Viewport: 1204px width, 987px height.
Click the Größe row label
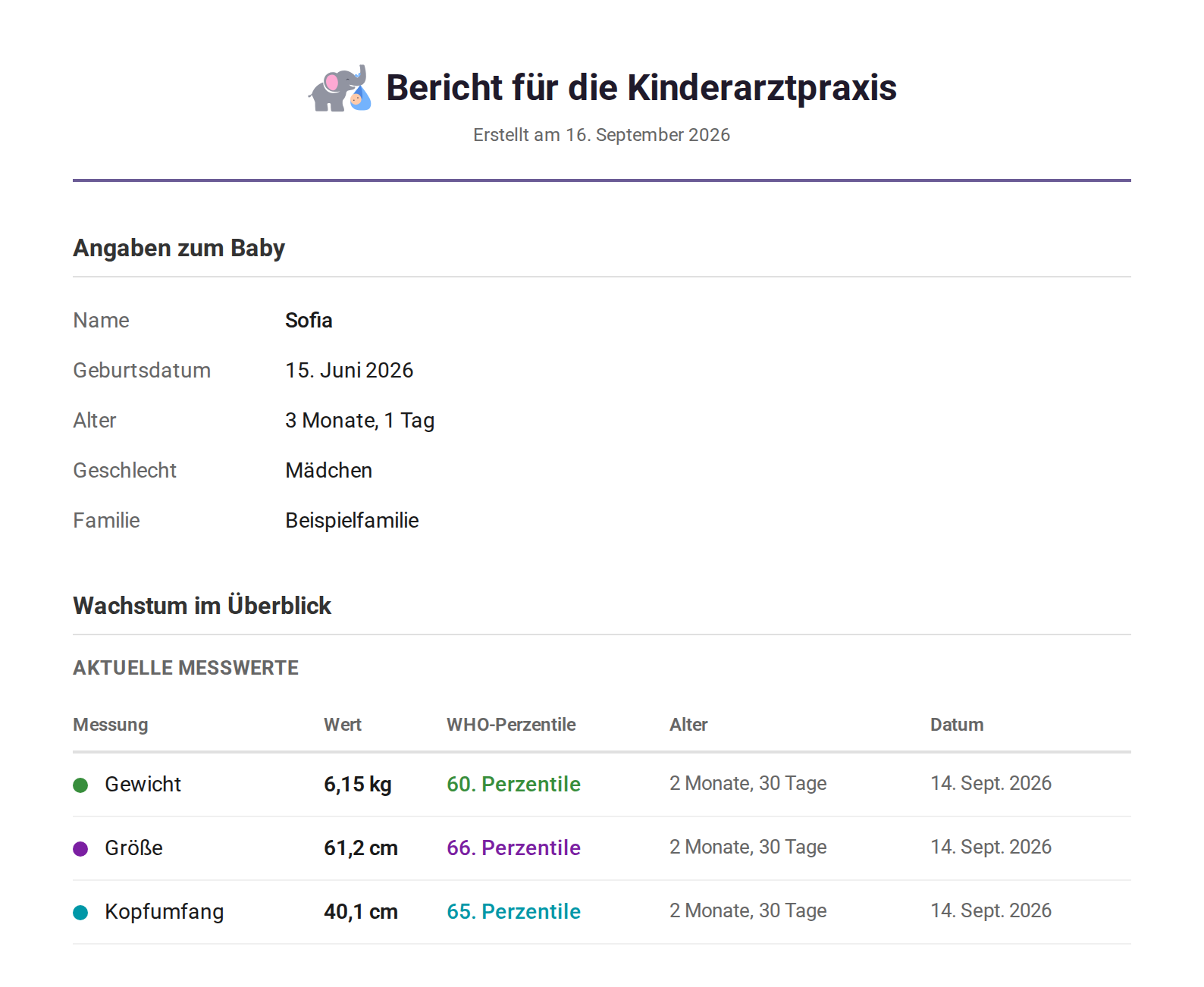click(x=133, y=848)
